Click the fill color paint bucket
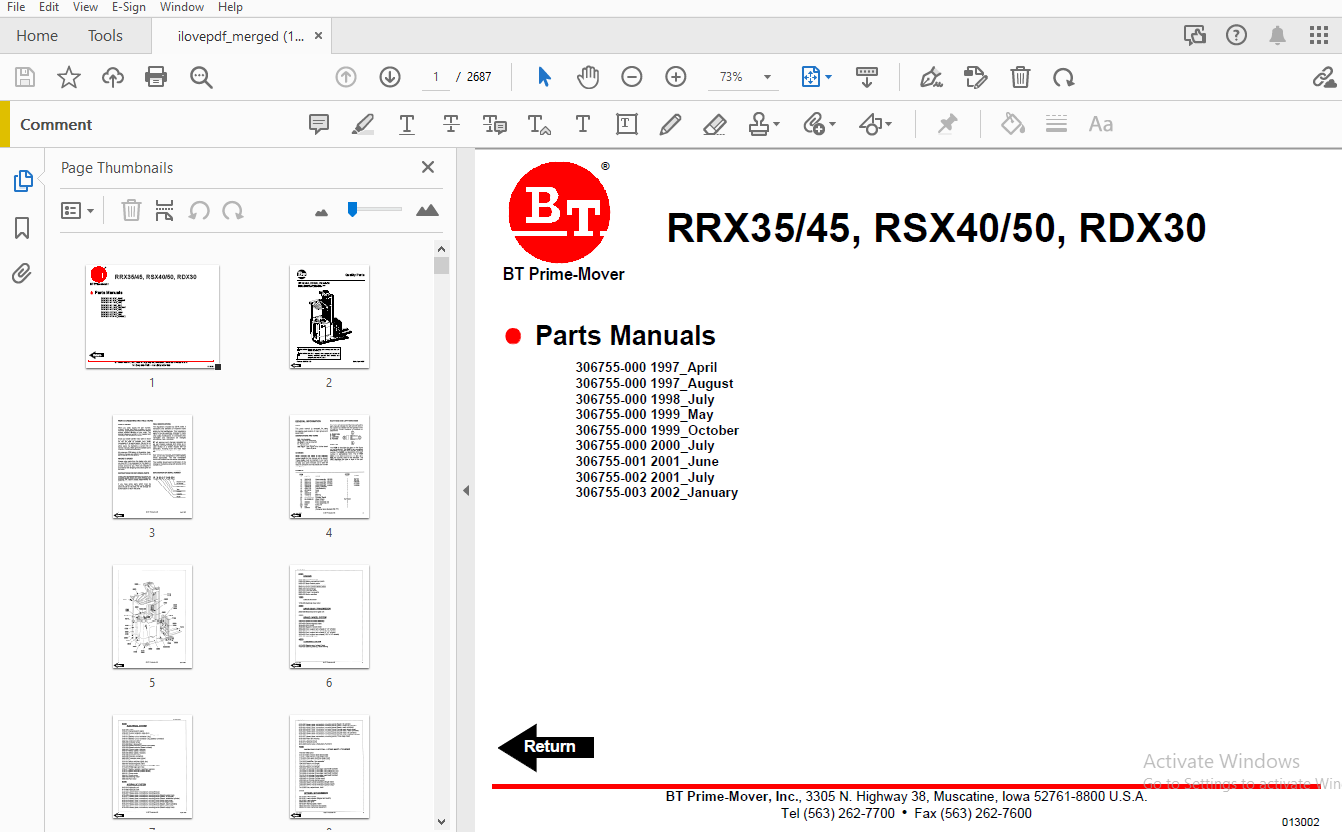Screen dimensions: 1342x832 (x=1013, y=124)
